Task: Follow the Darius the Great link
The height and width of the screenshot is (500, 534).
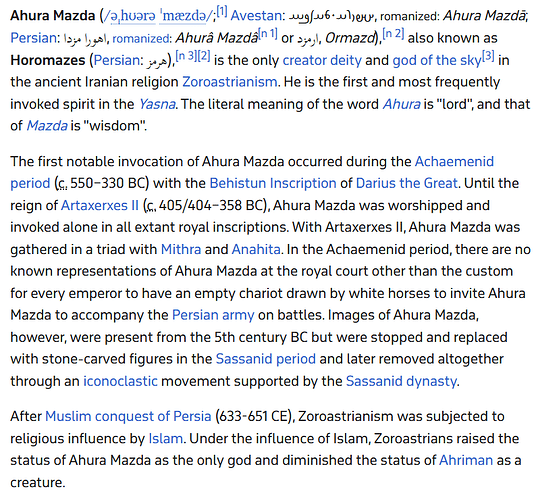Action: pos(406,183)
